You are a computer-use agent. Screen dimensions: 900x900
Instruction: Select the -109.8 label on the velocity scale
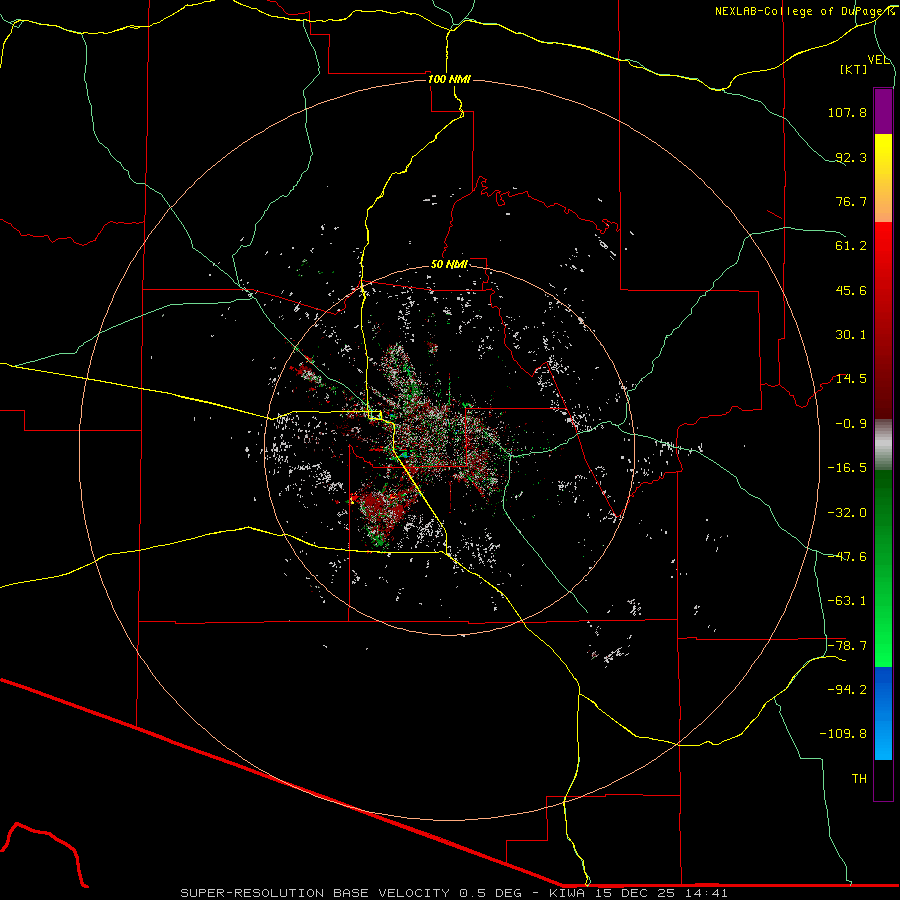845,733
